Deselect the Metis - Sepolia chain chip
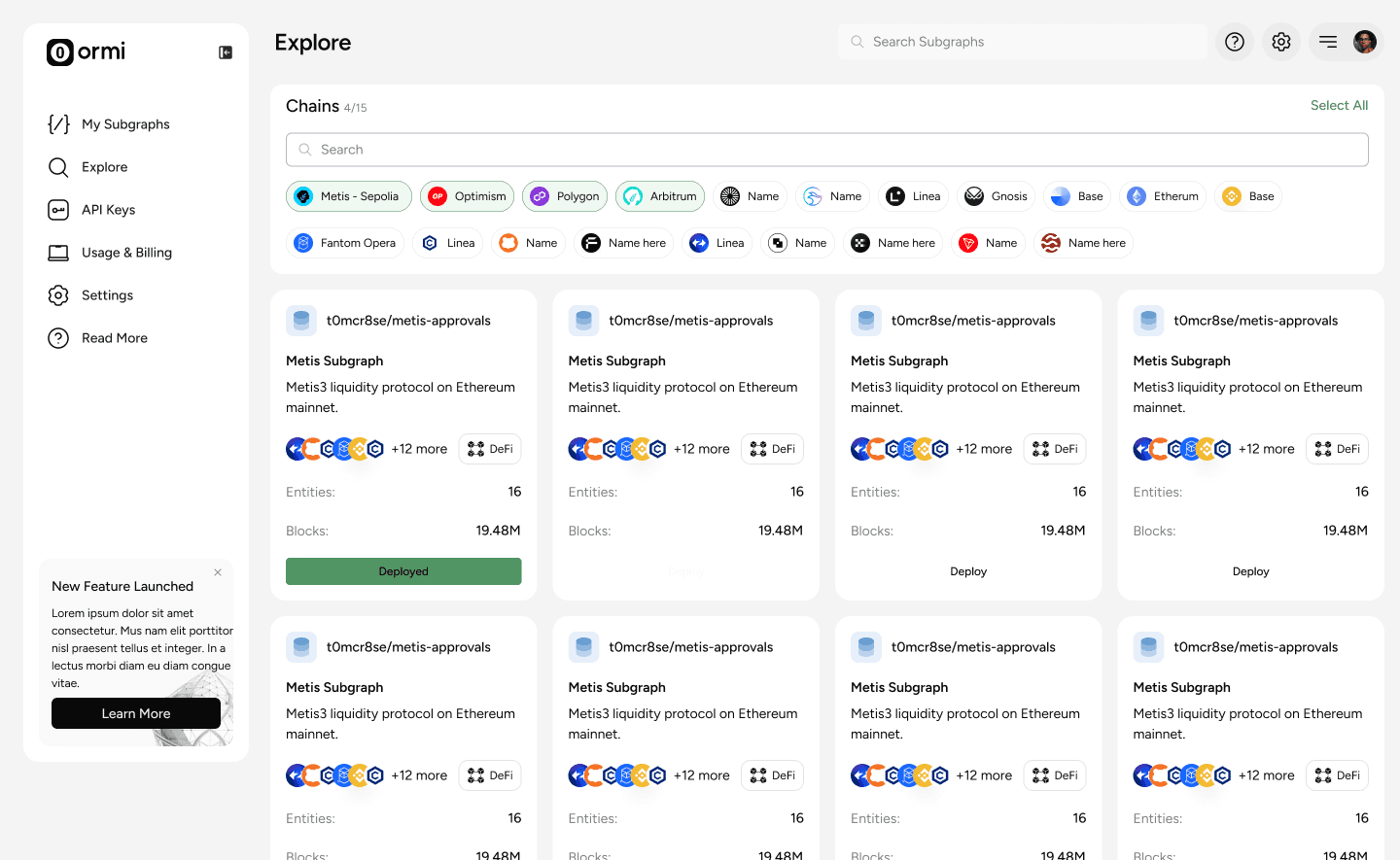 (x=349, y=196)
